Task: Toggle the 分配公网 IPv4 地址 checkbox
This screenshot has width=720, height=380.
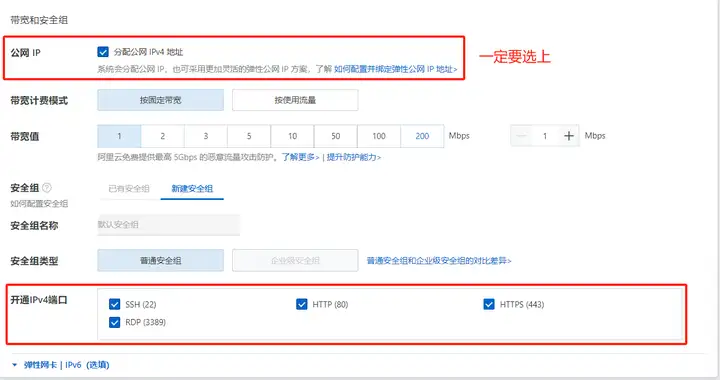Action: [x=103, y=52]
